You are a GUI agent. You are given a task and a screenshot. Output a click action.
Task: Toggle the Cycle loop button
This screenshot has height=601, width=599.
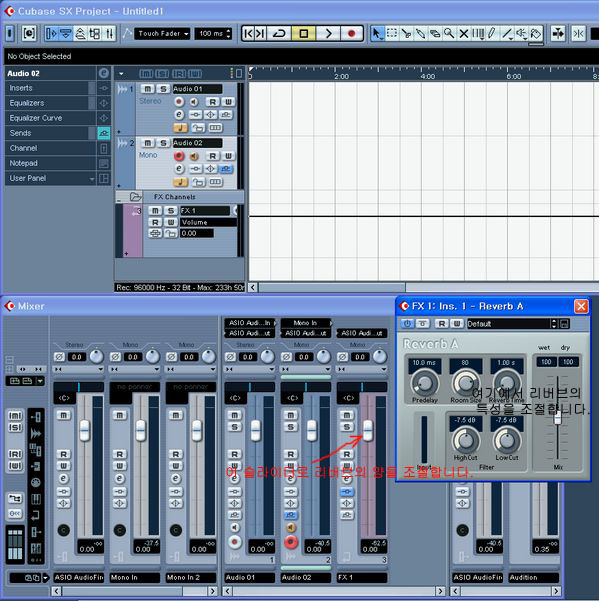[x=279, y=34]
